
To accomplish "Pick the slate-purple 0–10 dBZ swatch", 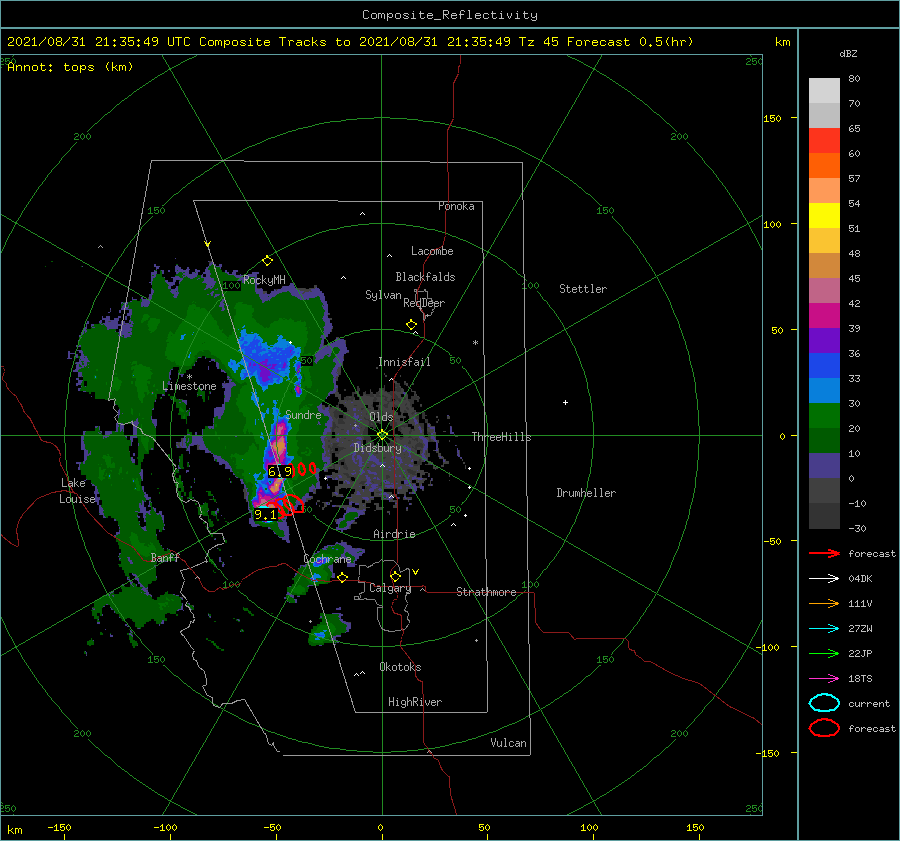I will point(824,466).
